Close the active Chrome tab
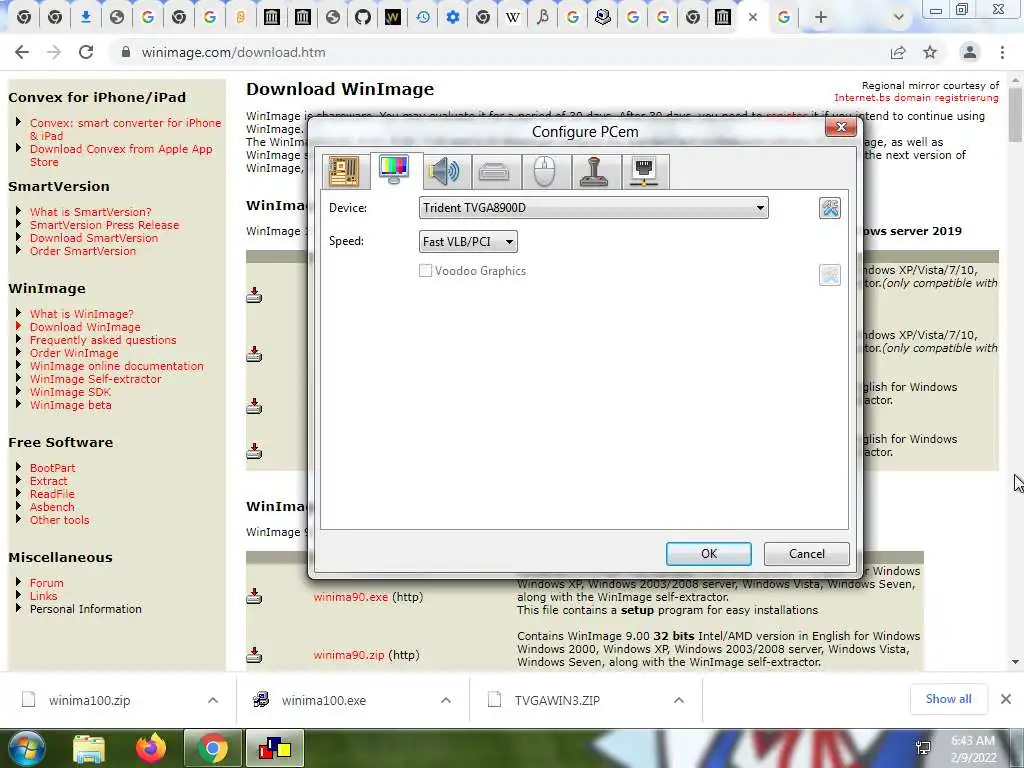The height and width of the screenshot is (768, 1024). pos(753,18)
